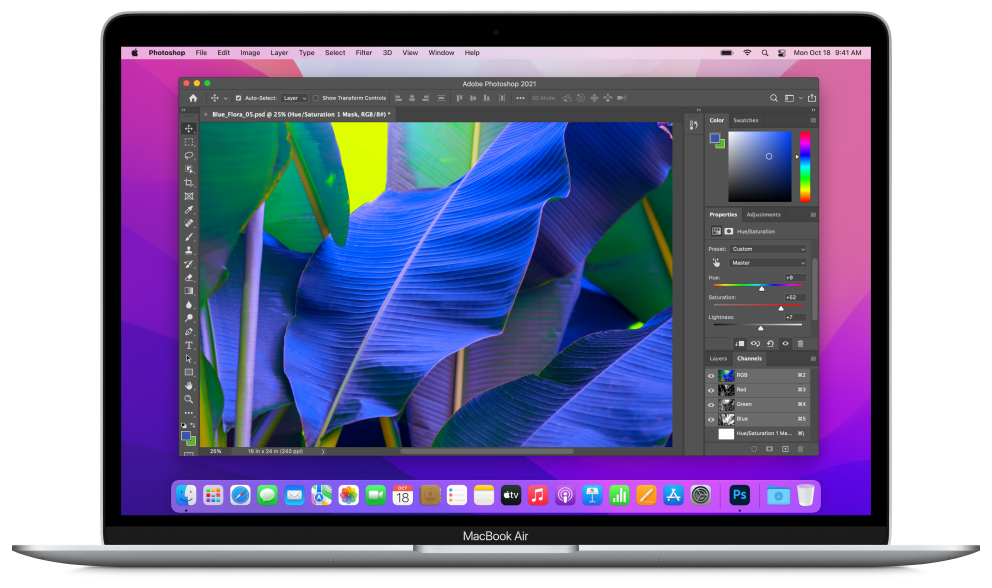Select the Pen tool
This screenshot has height=588, width=992.
[x=189, y=332]
